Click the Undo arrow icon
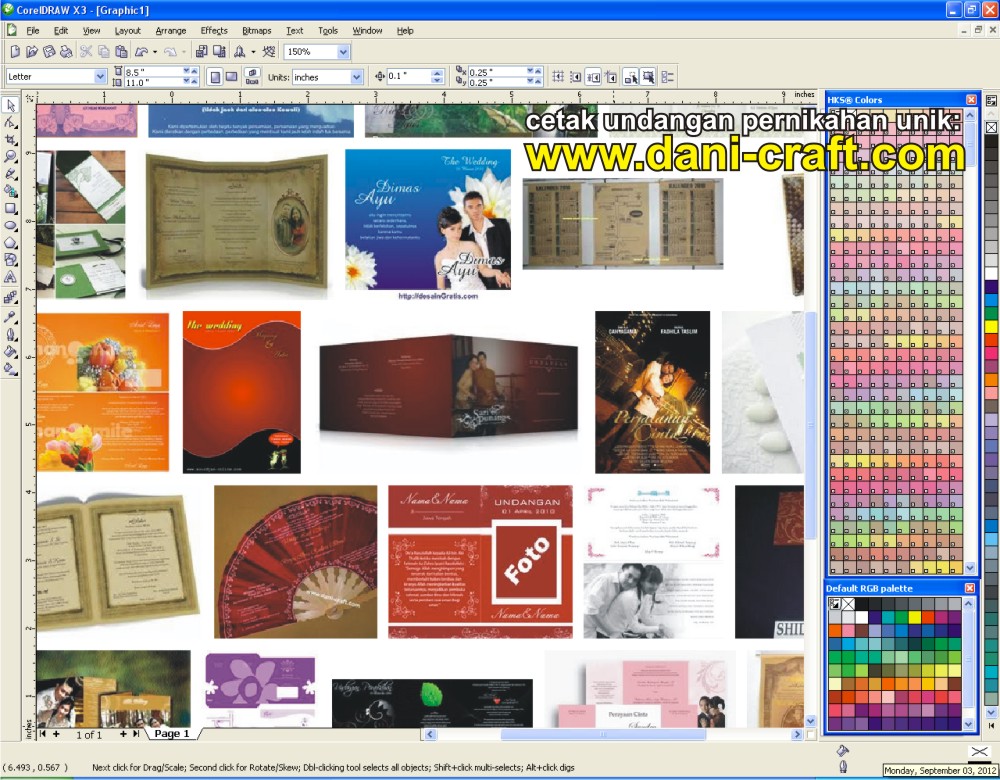 pos(142,52)
